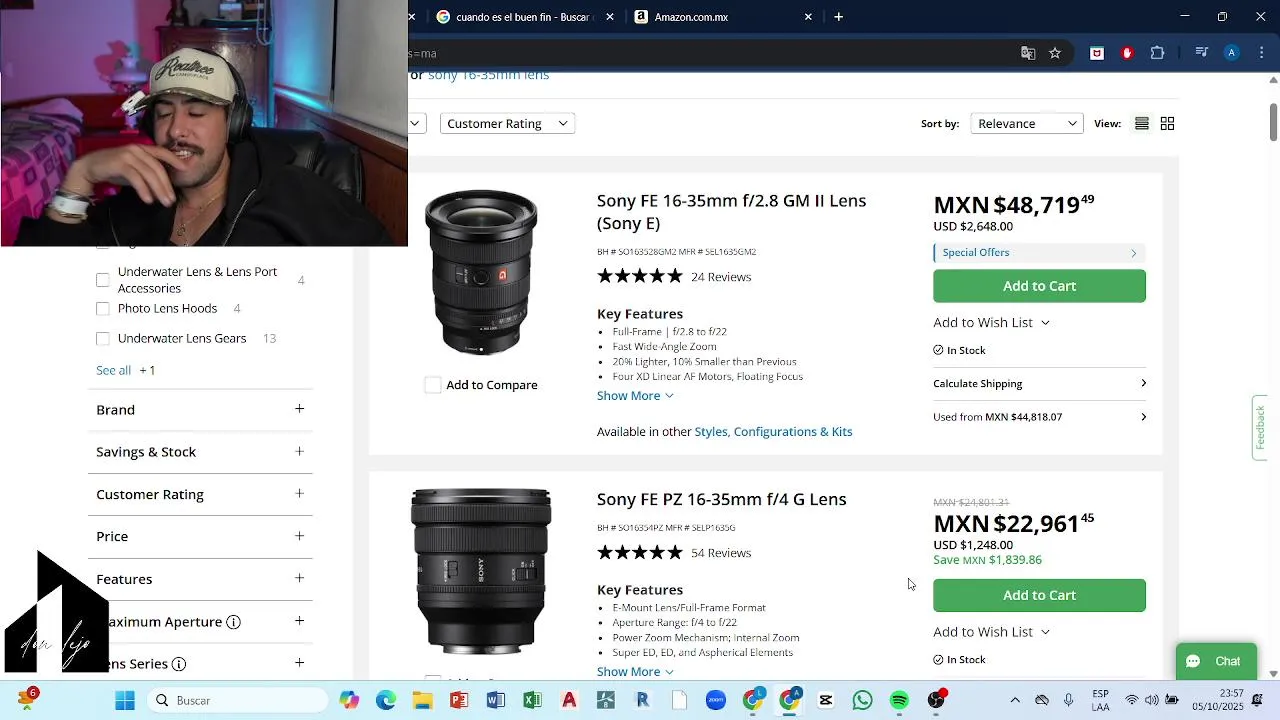Add Sony FE PZ 16-35mm f/4 to cart
The width and height of the screenshot is (1280, 720).
[x=1039, y=595]
